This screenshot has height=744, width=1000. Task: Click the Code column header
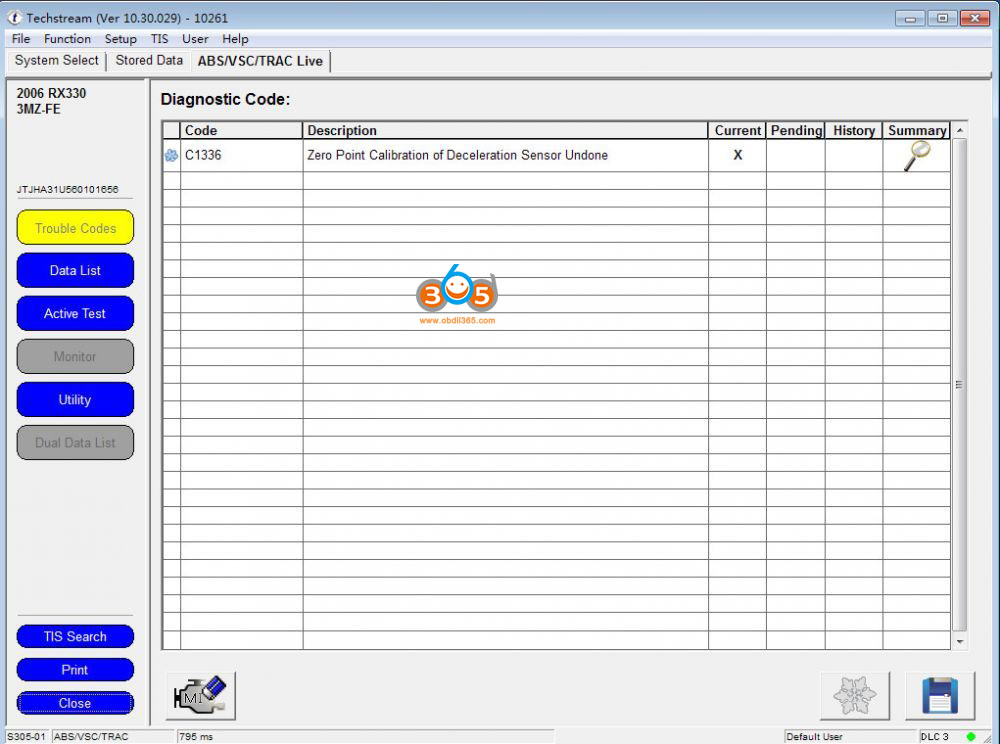click(x=241, y=130)
